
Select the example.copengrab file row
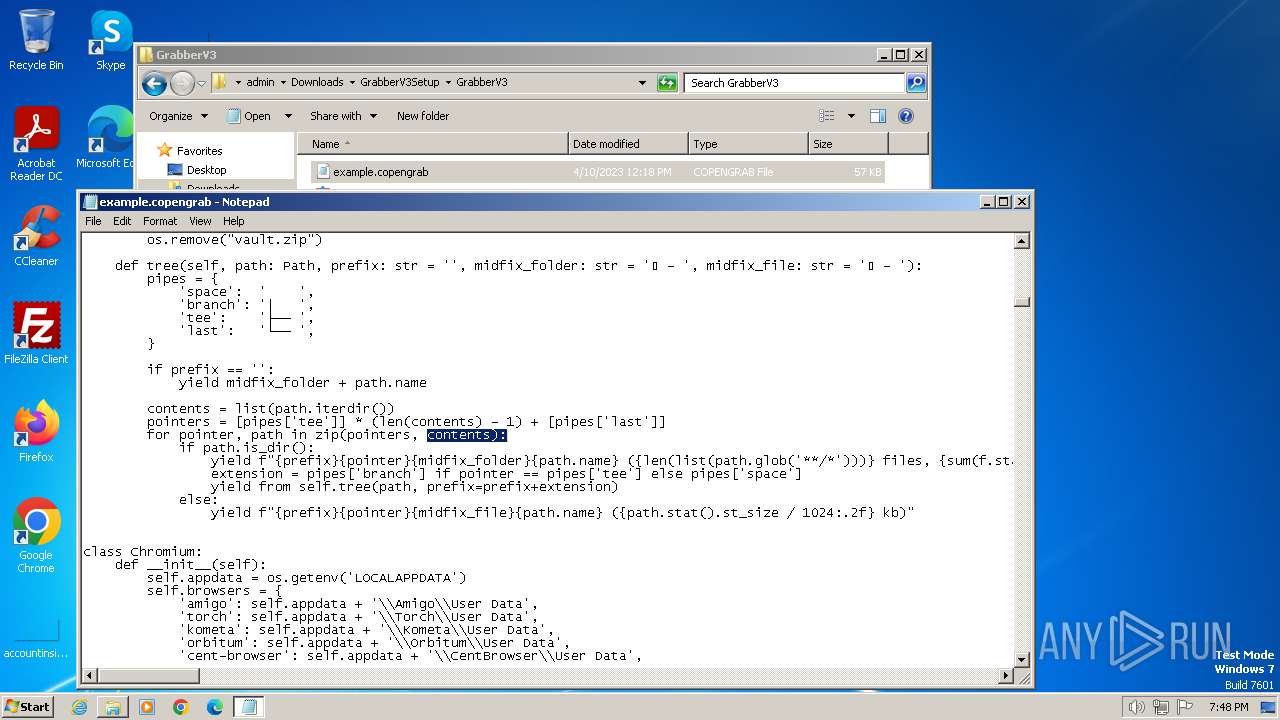click(x=598, y=172)
